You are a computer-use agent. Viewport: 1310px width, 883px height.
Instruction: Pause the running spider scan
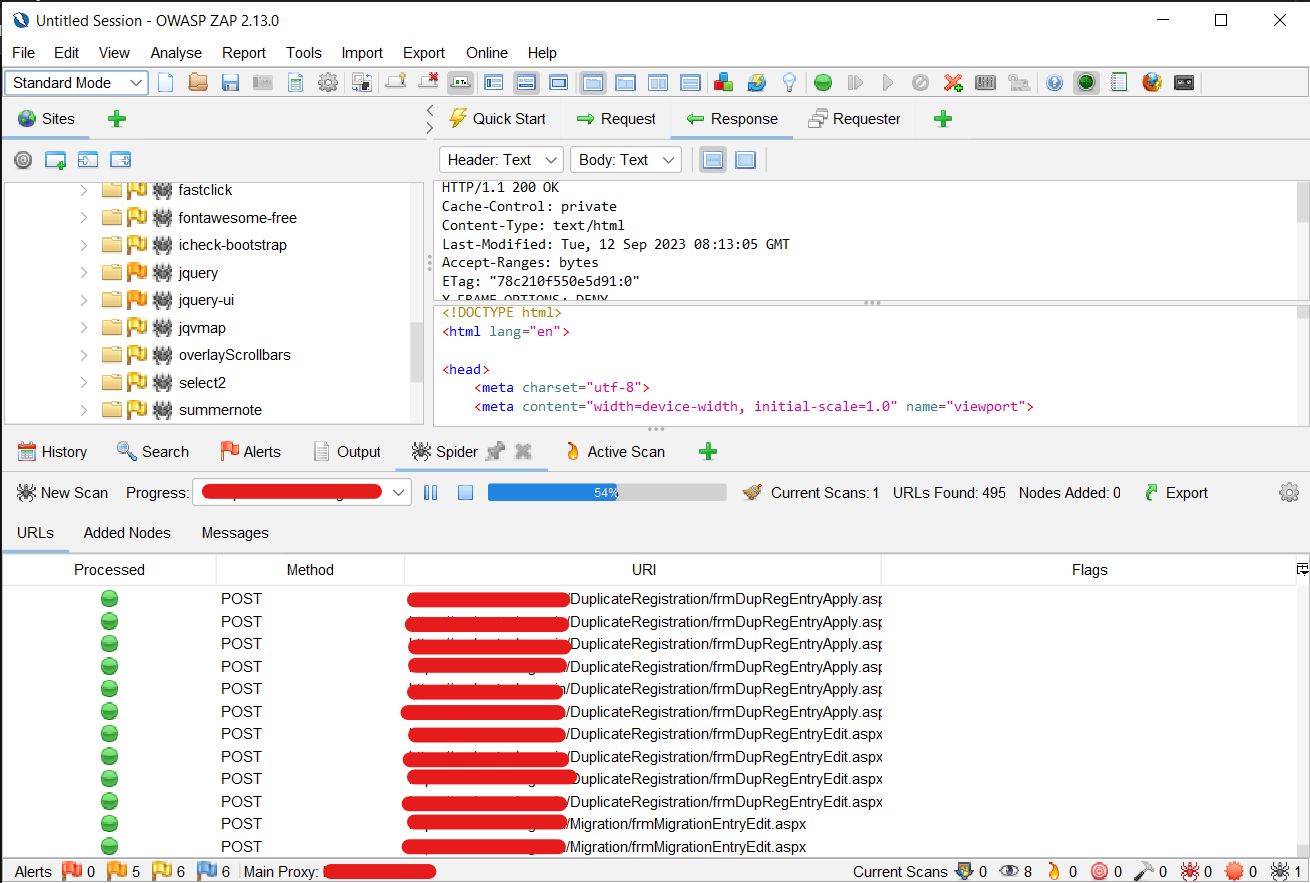[x=431, y=493]
